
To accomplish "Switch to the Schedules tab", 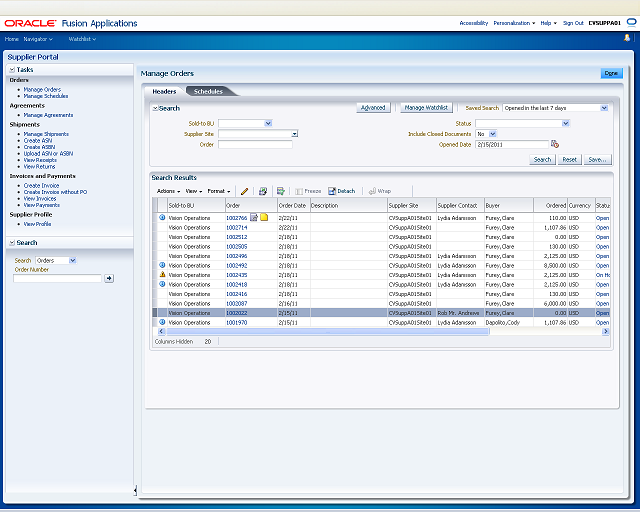I will click(208, 91).
